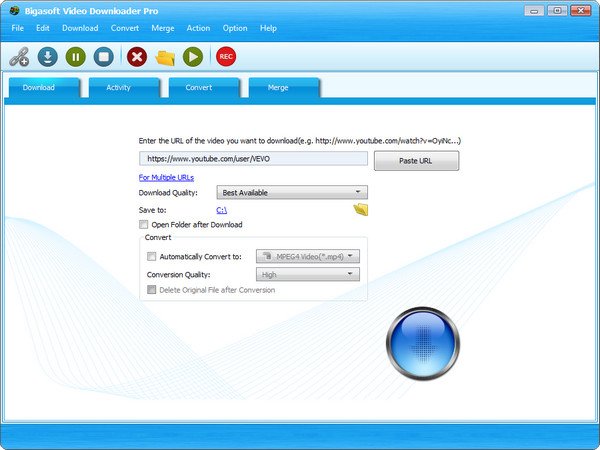The image size is (600, 450).
Task: Open the MPEG4 Video (*.mp4) format dropdown
Action: click(x=308, y=256)
